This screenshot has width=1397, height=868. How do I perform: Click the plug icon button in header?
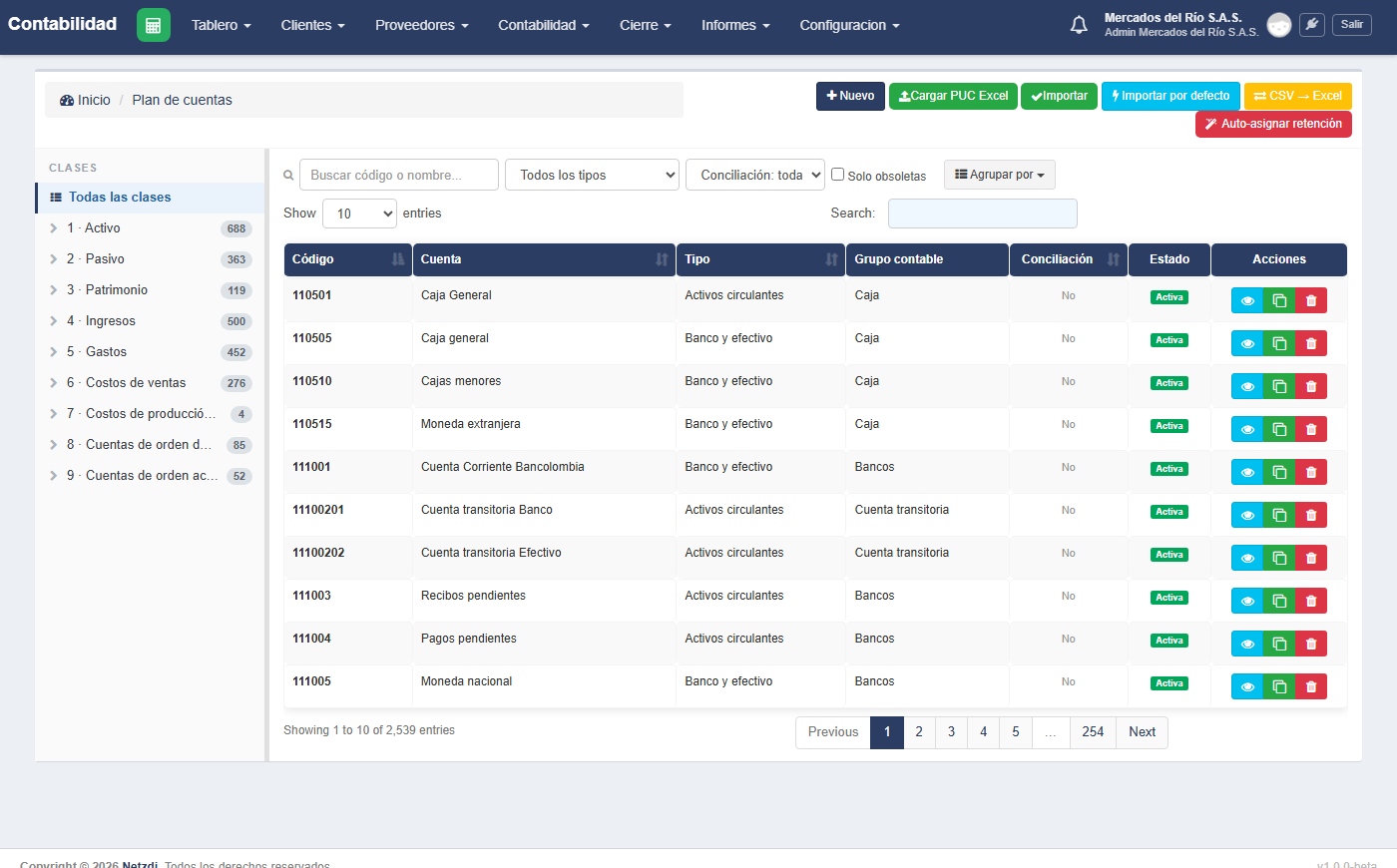click(1312, 25)
